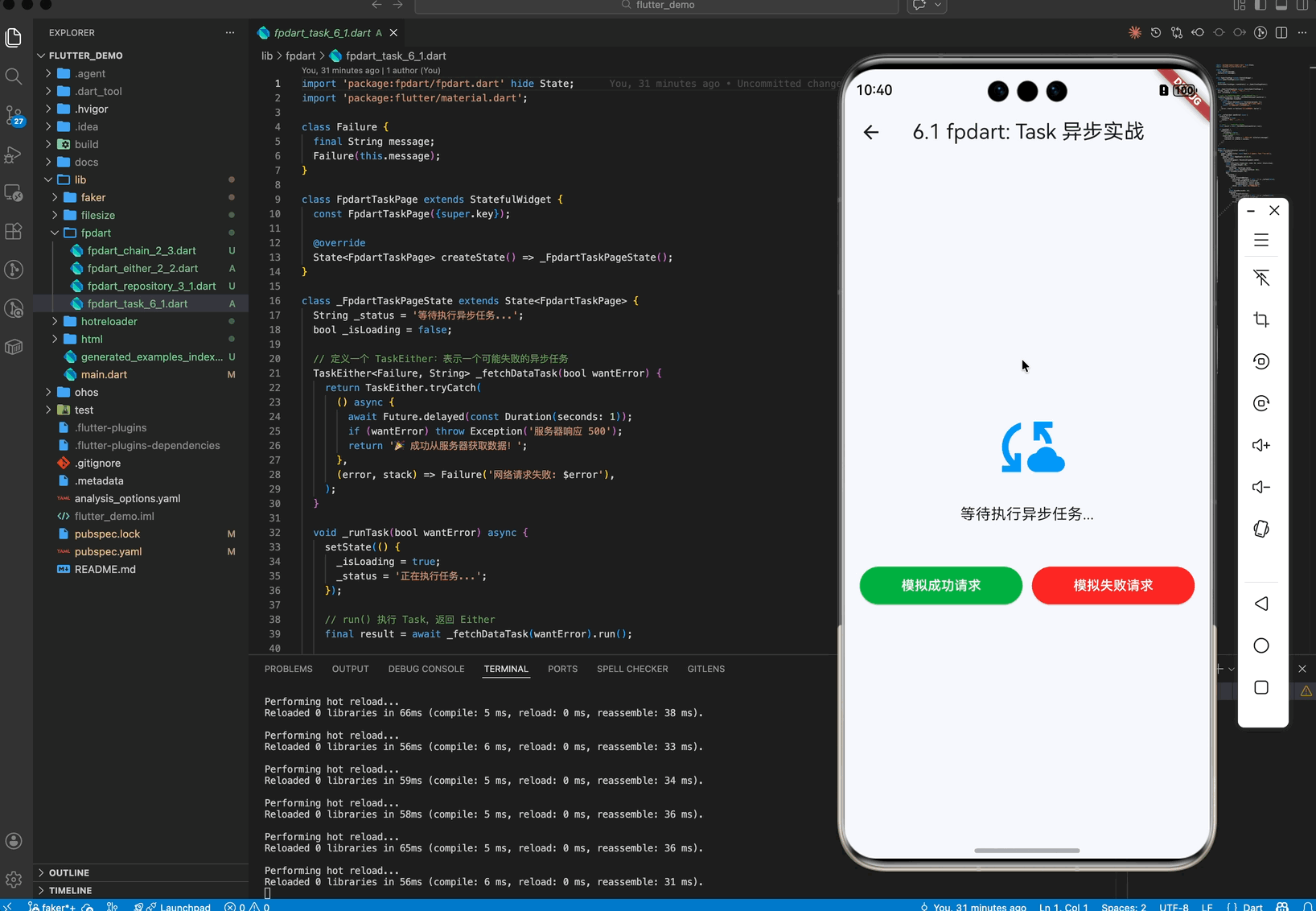Expand the faker folder

tap(55, 197)
